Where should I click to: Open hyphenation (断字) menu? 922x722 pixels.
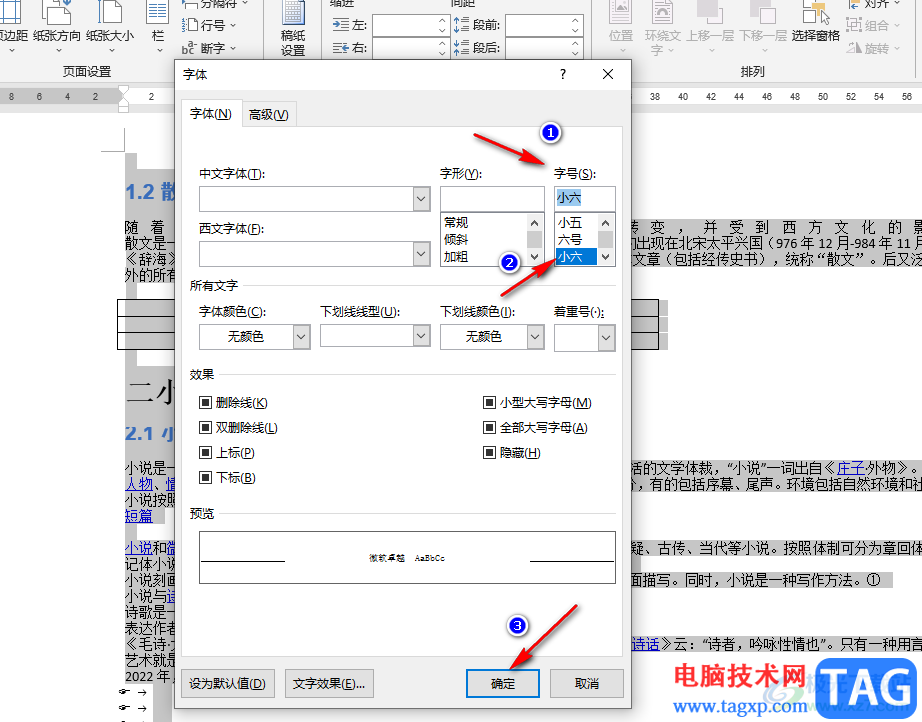click(209, 48)
